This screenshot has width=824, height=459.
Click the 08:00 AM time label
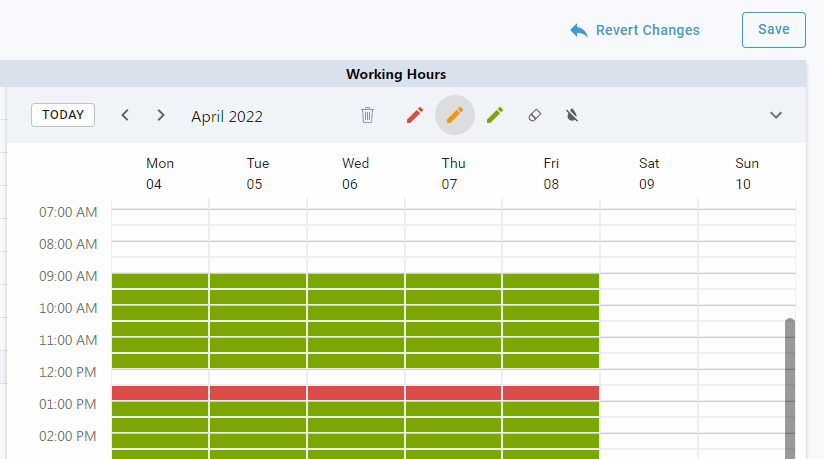(x=68, y=244)
